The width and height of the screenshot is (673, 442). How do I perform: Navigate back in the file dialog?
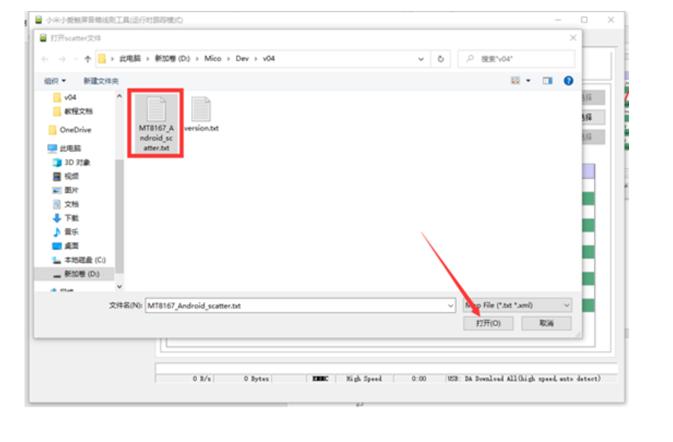point(45,59)
